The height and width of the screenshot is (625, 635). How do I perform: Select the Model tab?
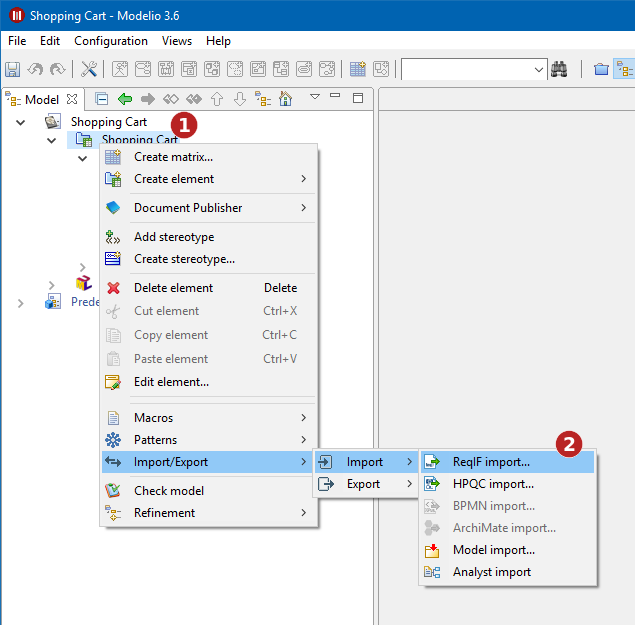[x=42, y=100]
